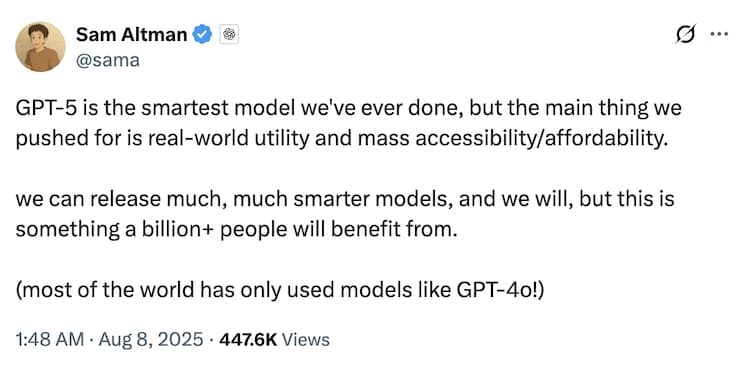The height and width of the screenshot is (368, 750).
Task: Click the word 'GPT-5' in the post
Action: 43,109
